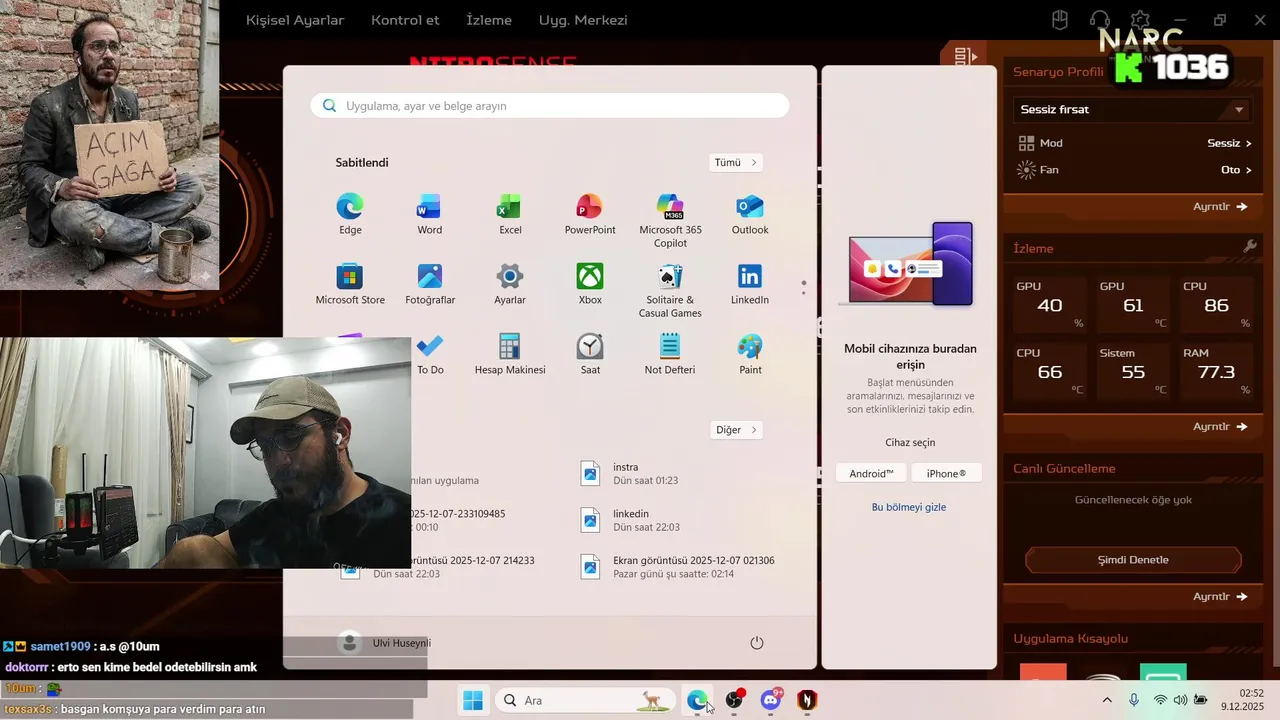Open Discord from the taskbar
1280x720 pixels.
coord(771,700)
